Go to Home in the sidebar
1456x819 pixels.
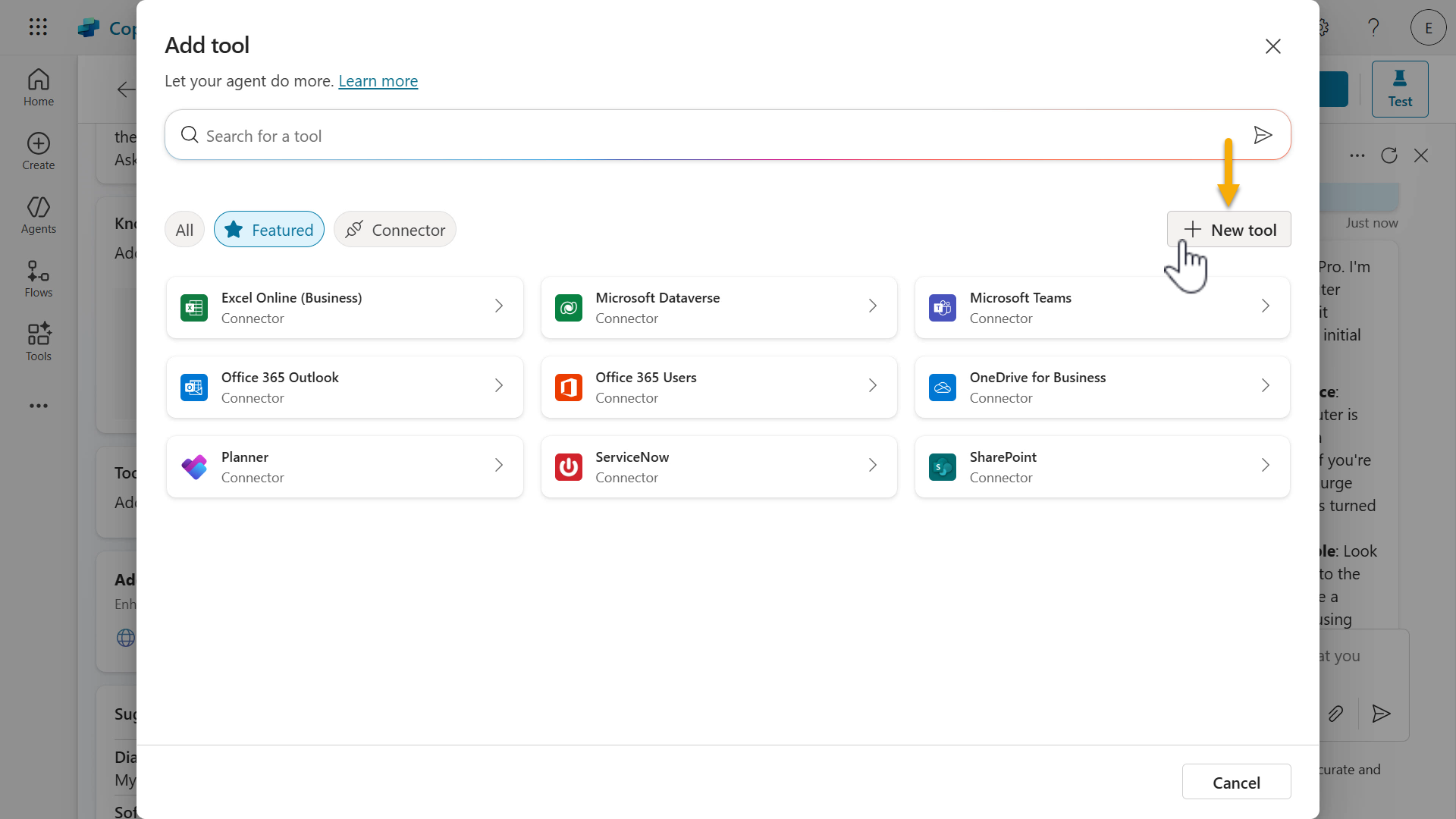[39, 88]
